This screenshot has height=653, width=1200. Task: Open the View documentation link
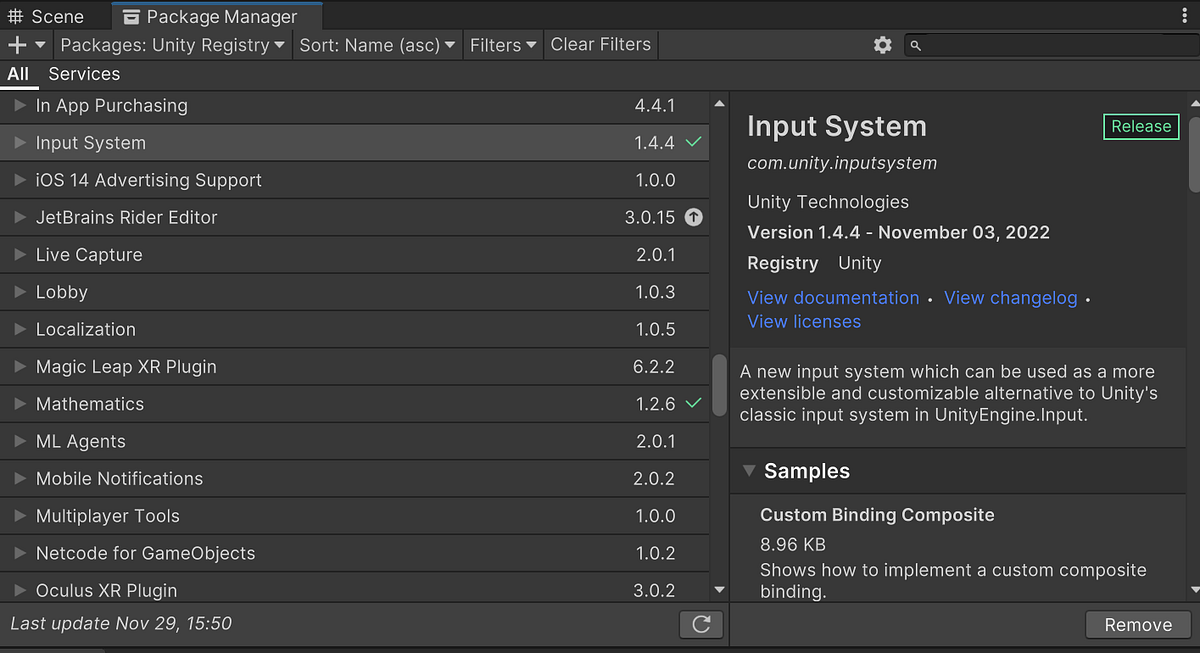833,298
